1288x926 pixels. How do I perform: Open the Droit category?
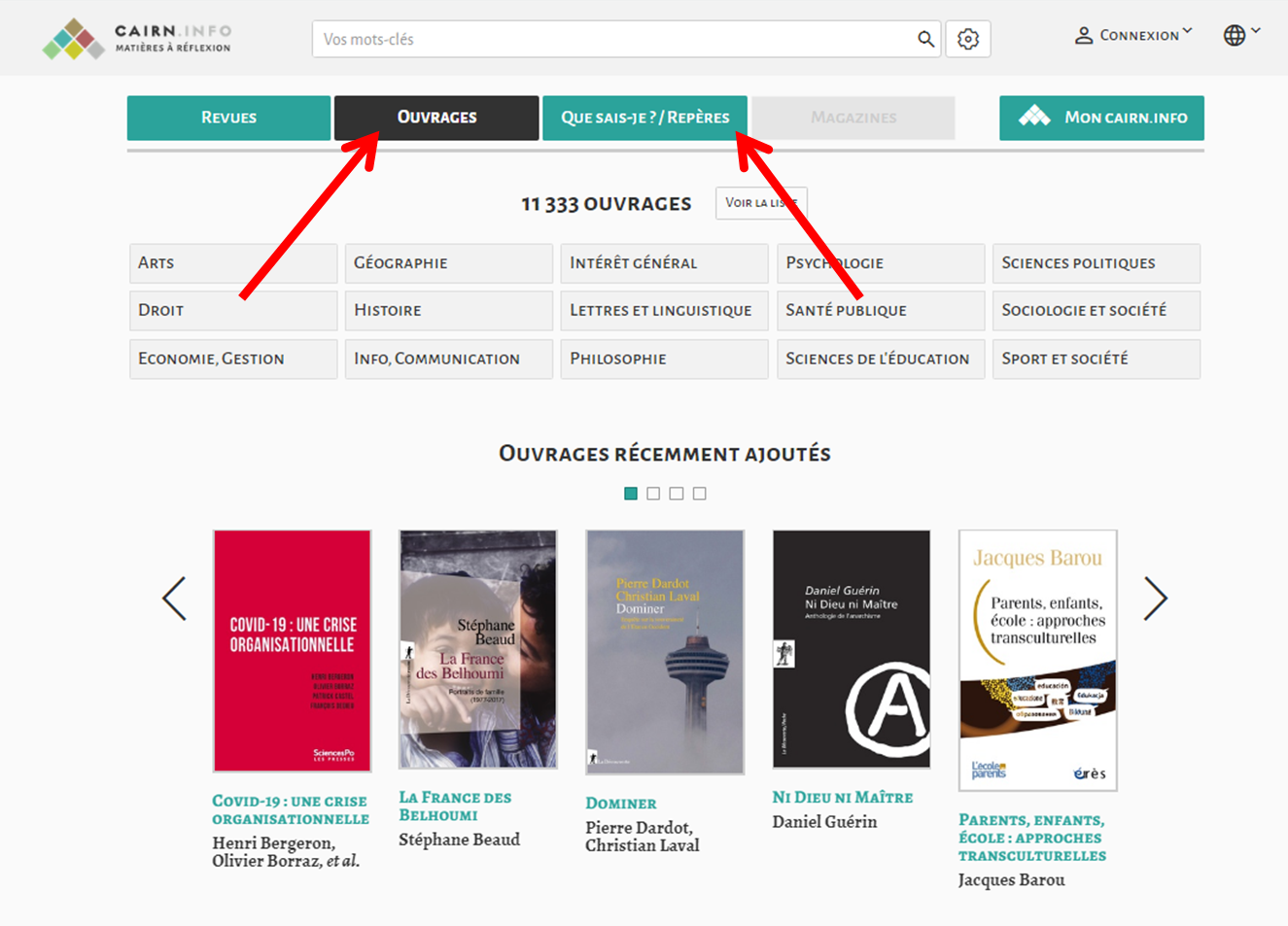coord(233,311)
